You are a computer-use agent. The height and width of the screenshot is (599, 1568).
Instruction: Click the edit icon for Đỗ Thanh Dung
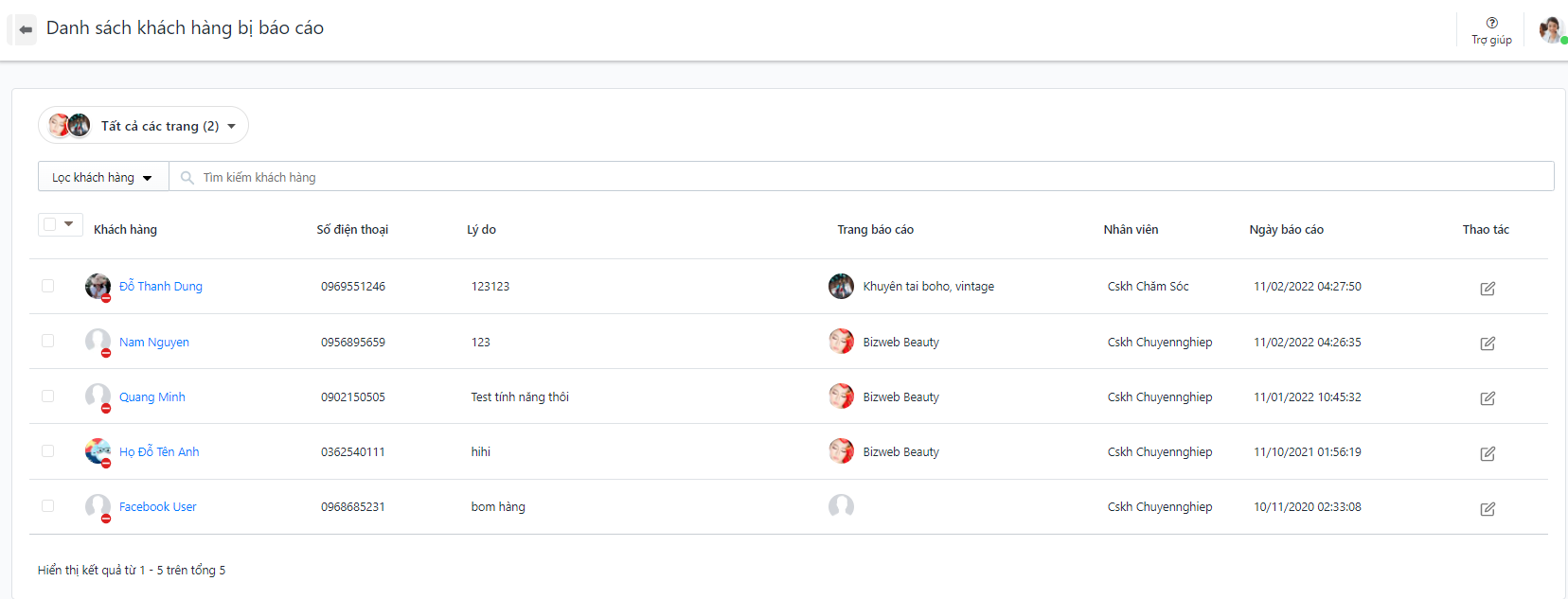[1488, 289]
